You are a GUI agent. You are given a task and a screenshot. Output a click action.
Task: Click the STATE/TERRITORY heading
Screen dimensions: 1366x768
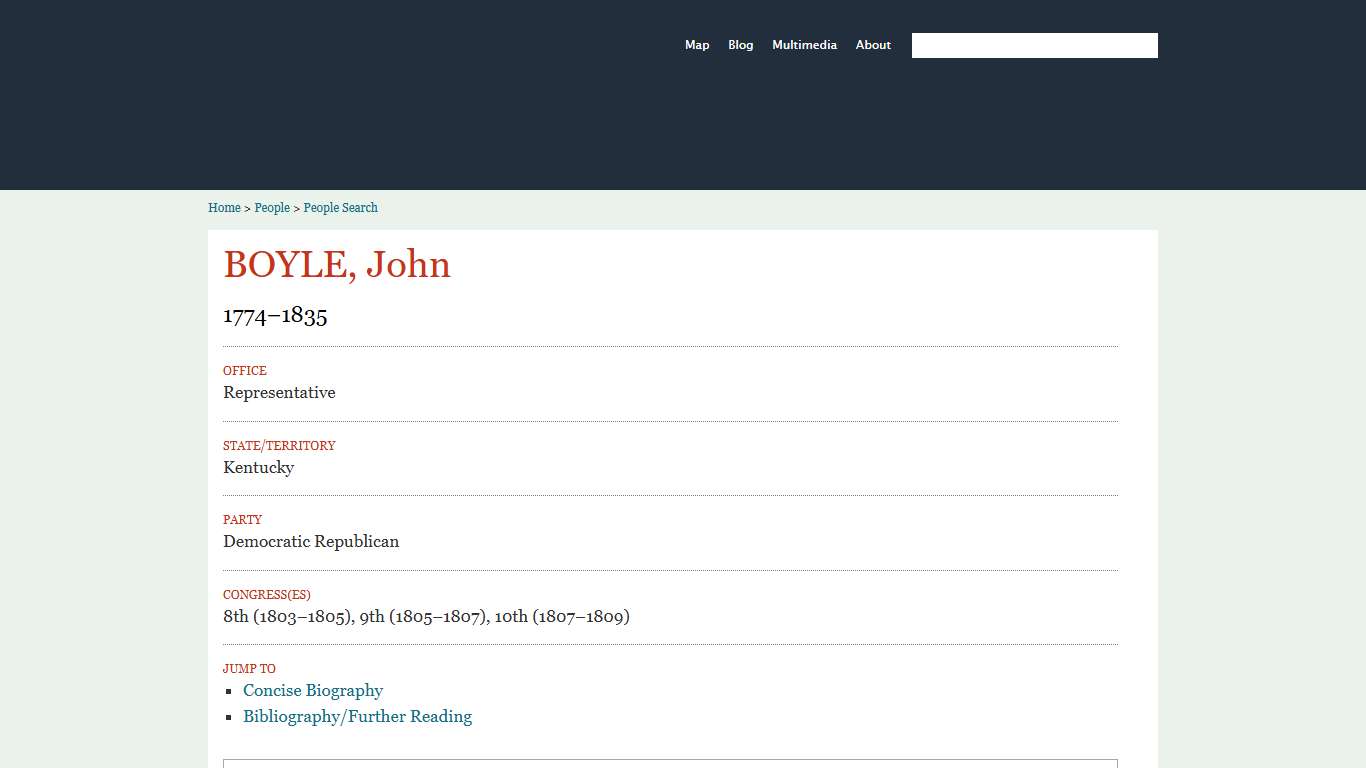click(x=279, y=446)
